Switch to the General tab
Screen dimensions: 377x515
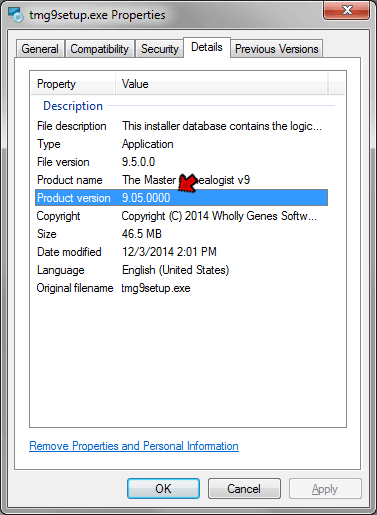click(x=40, y=49)
